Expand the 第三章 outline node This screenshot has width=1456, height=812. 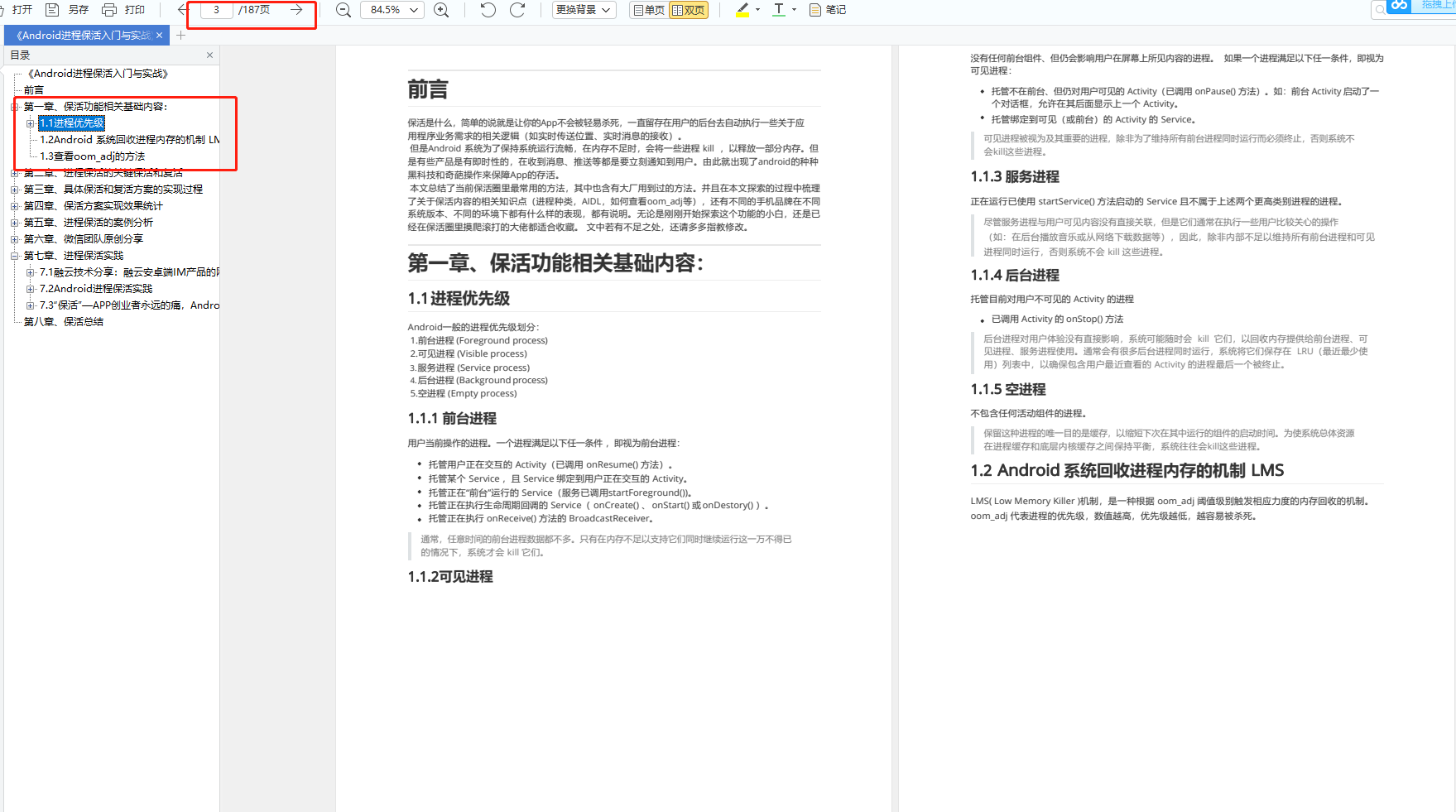click(x=14, y=190)
